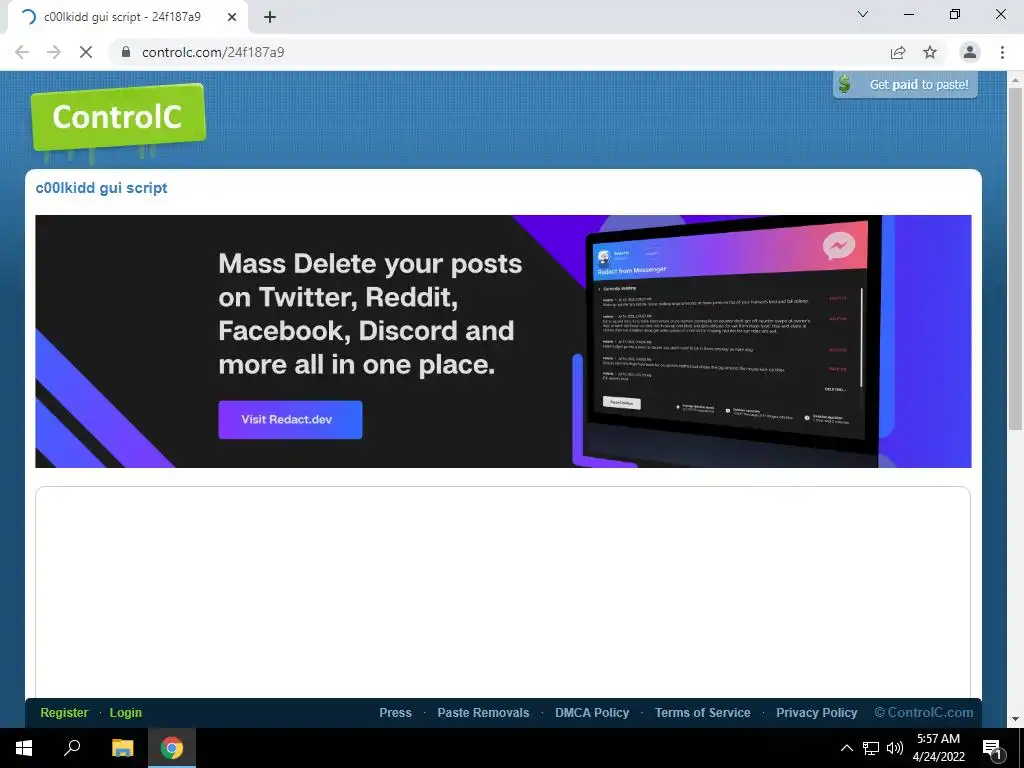Click Visit Redact.dev button
The width and height of the screenshot is (1024, 768).
point(290,420)
